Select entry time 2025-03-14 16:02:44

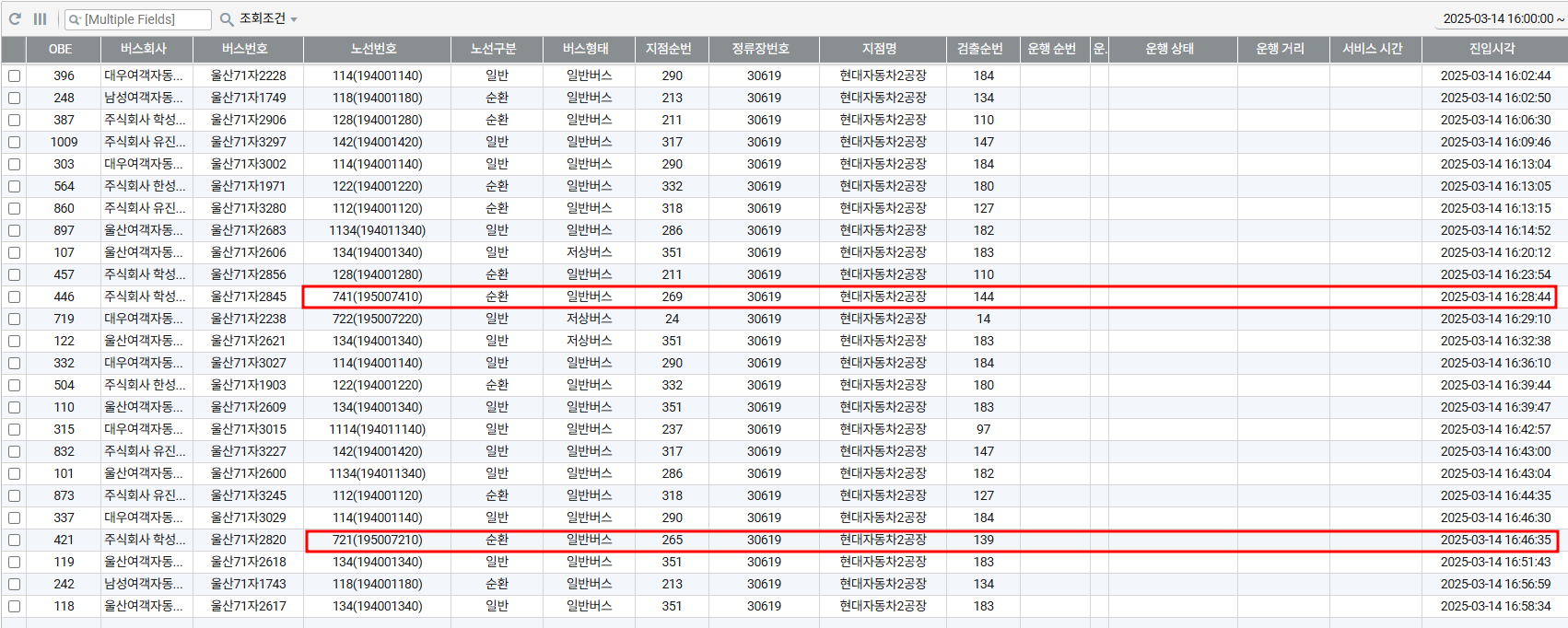tap(1496, 76)
